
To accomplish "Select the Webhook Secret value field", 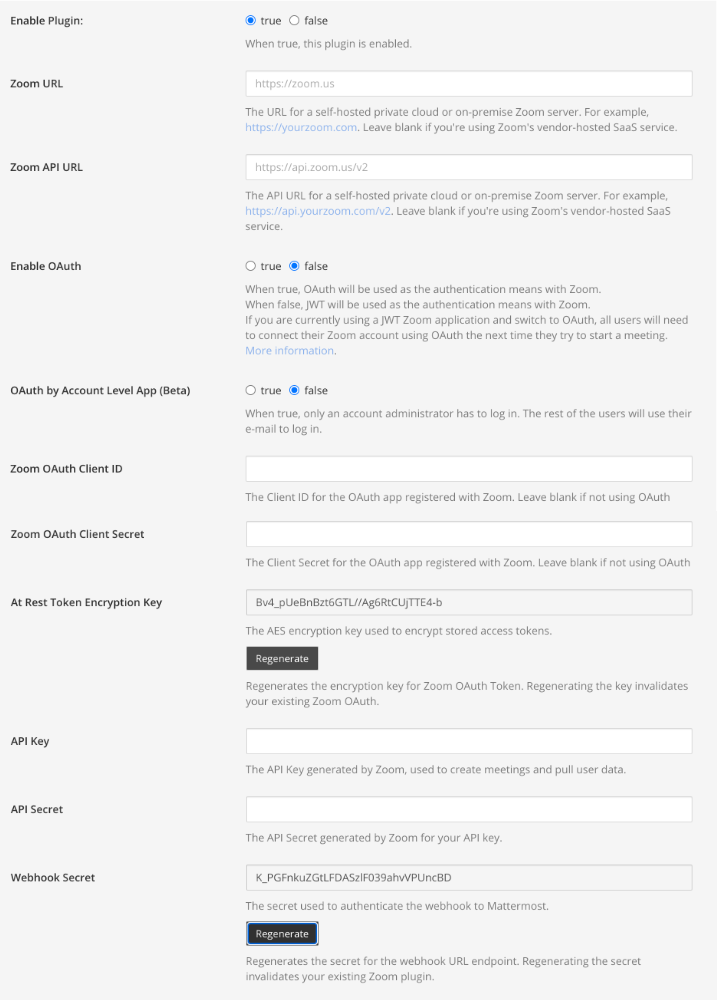I will (x=468, y=878).
